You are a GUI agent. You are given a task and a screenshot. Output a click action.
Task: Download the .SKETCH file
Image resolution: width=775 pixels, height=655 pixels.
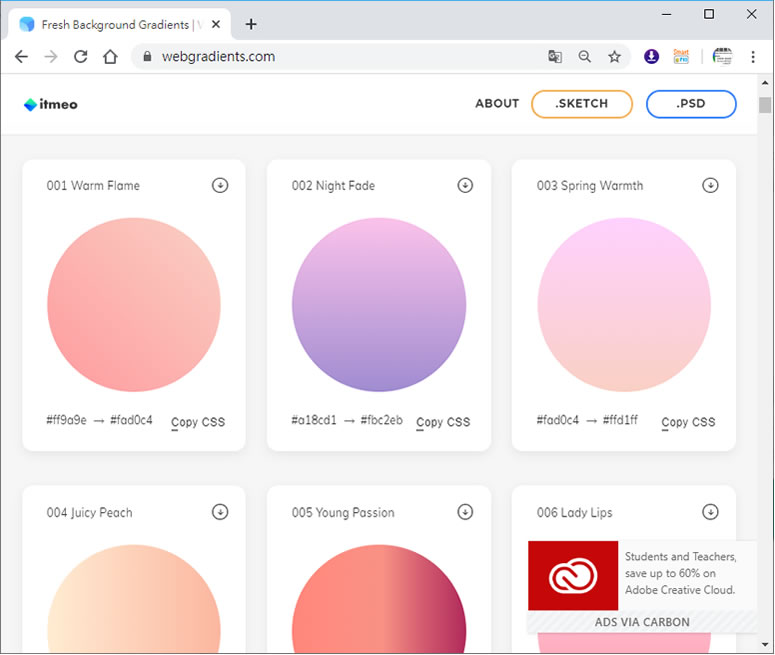[x=582, y=104]
